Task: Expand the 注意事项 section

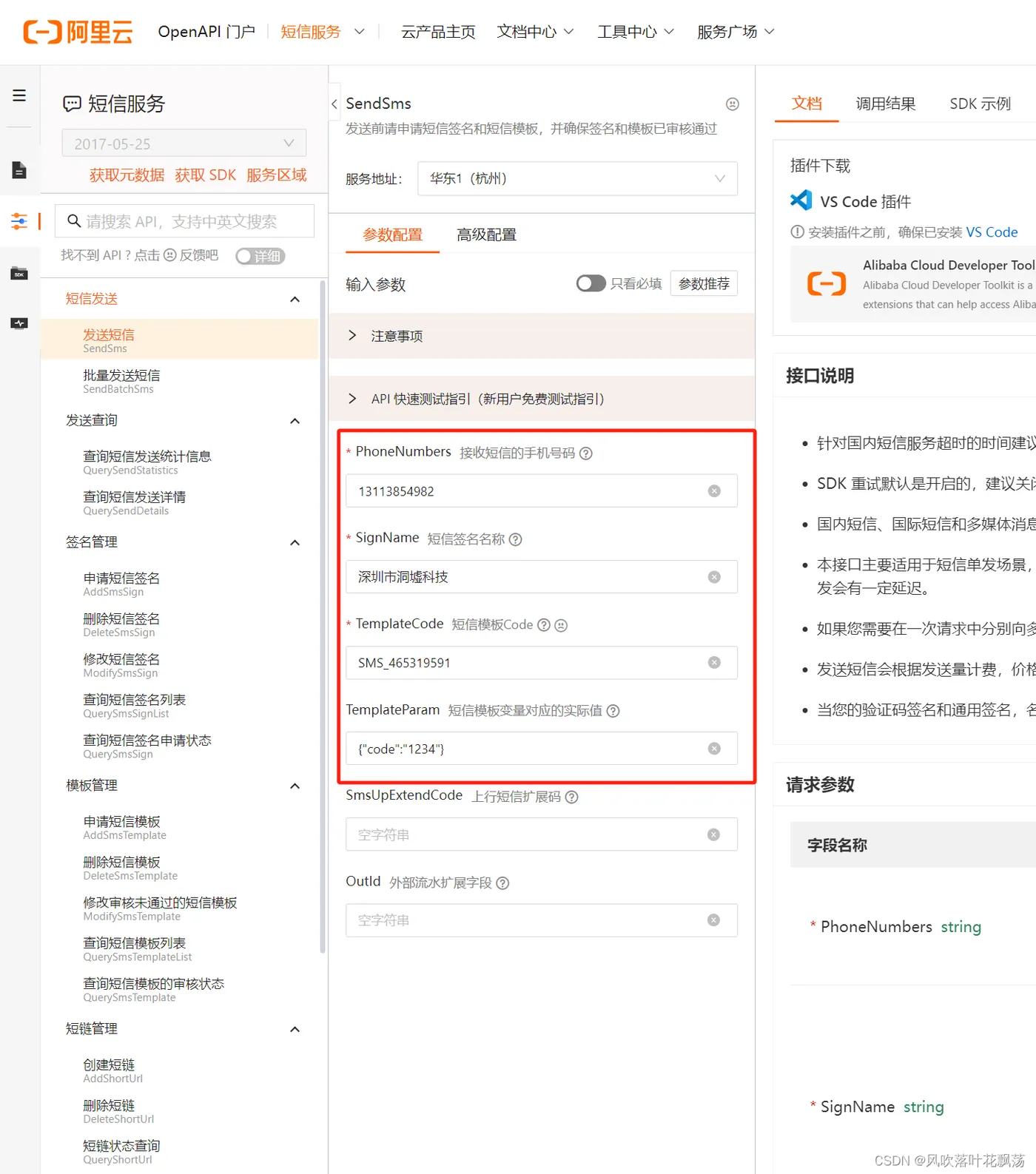Action: [542, 336]
